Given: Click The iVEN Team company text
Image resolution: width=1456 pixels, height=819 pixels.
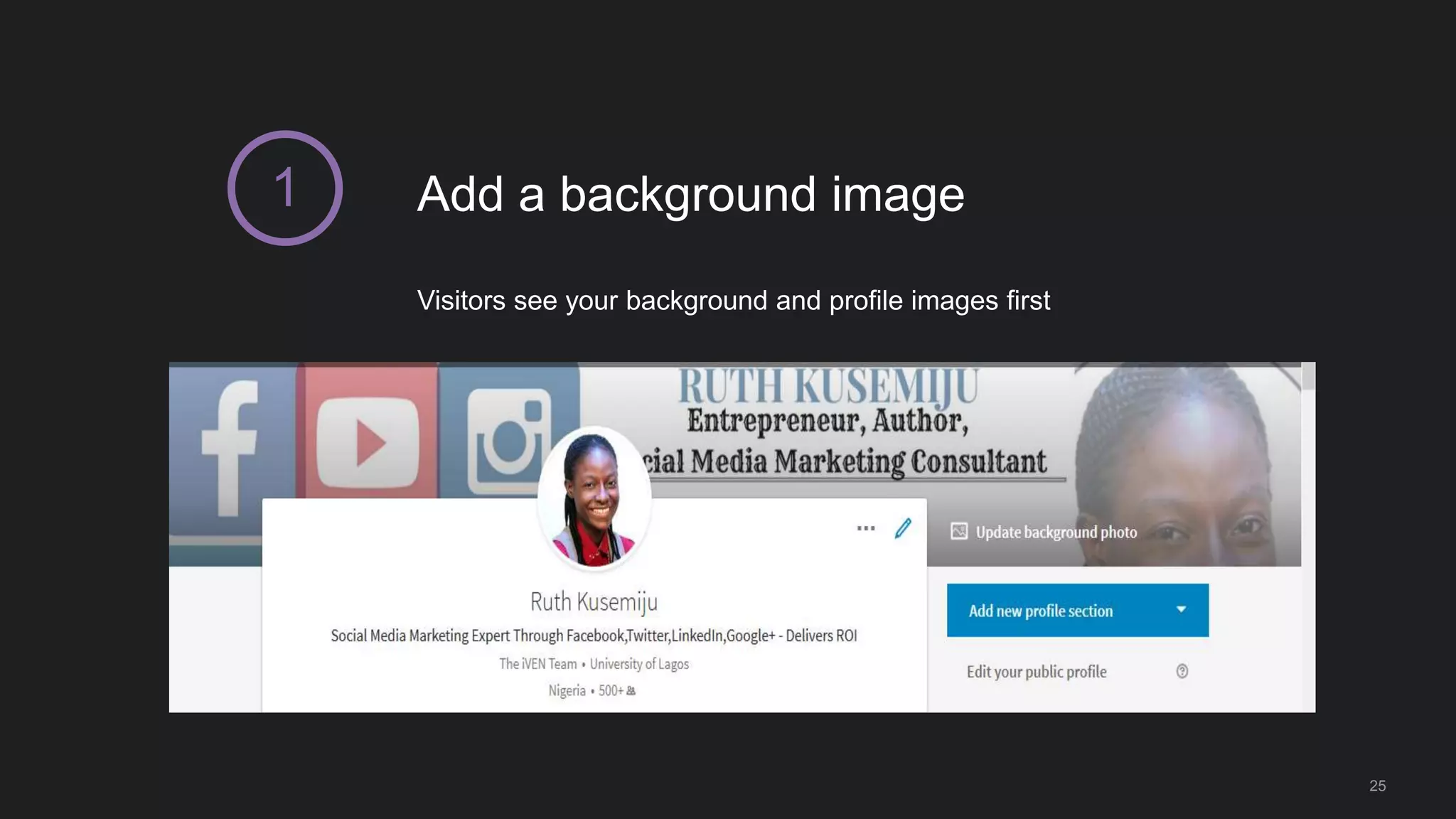Looking at the screenshot, I should click(537, 664).
